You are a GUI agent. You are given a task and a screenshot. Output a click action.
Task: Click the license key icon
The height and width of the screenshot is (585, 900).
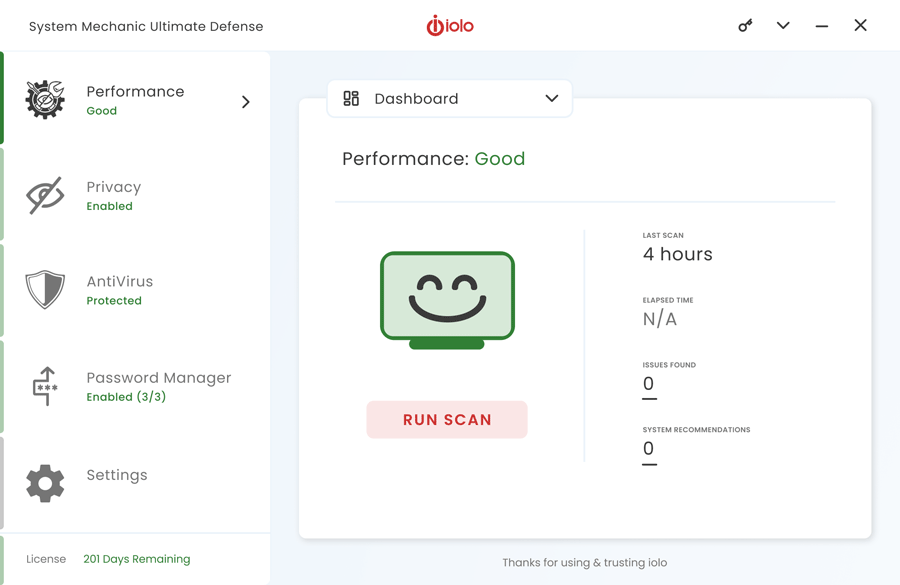click(745, 25)
